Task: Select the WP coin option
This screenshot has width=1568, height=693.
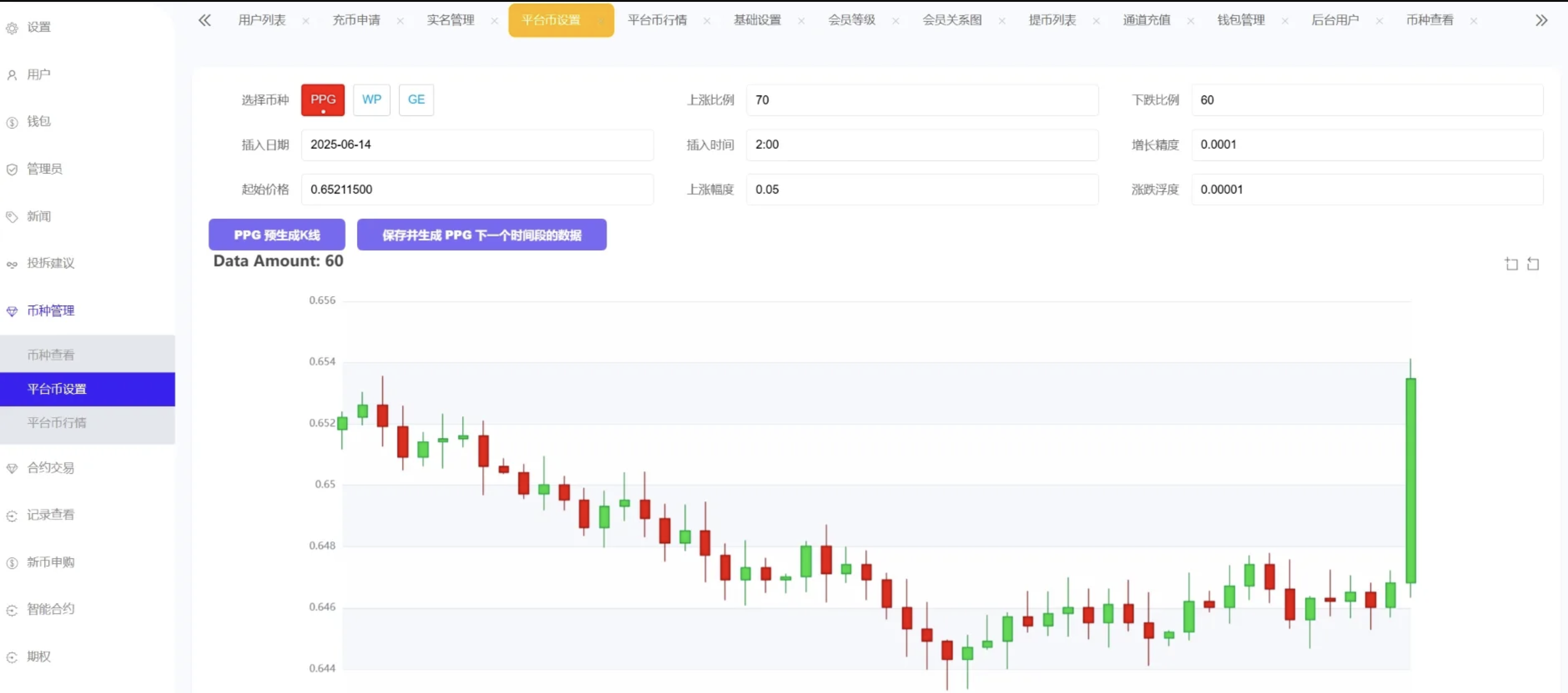Action: (371, 100)
